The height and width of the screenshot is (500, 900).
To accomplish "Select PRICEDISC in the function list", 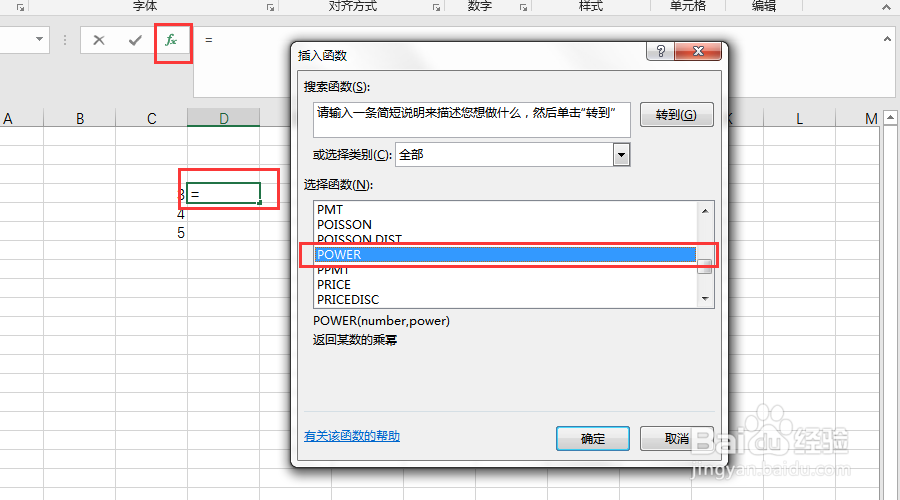I will coord(506,300).
